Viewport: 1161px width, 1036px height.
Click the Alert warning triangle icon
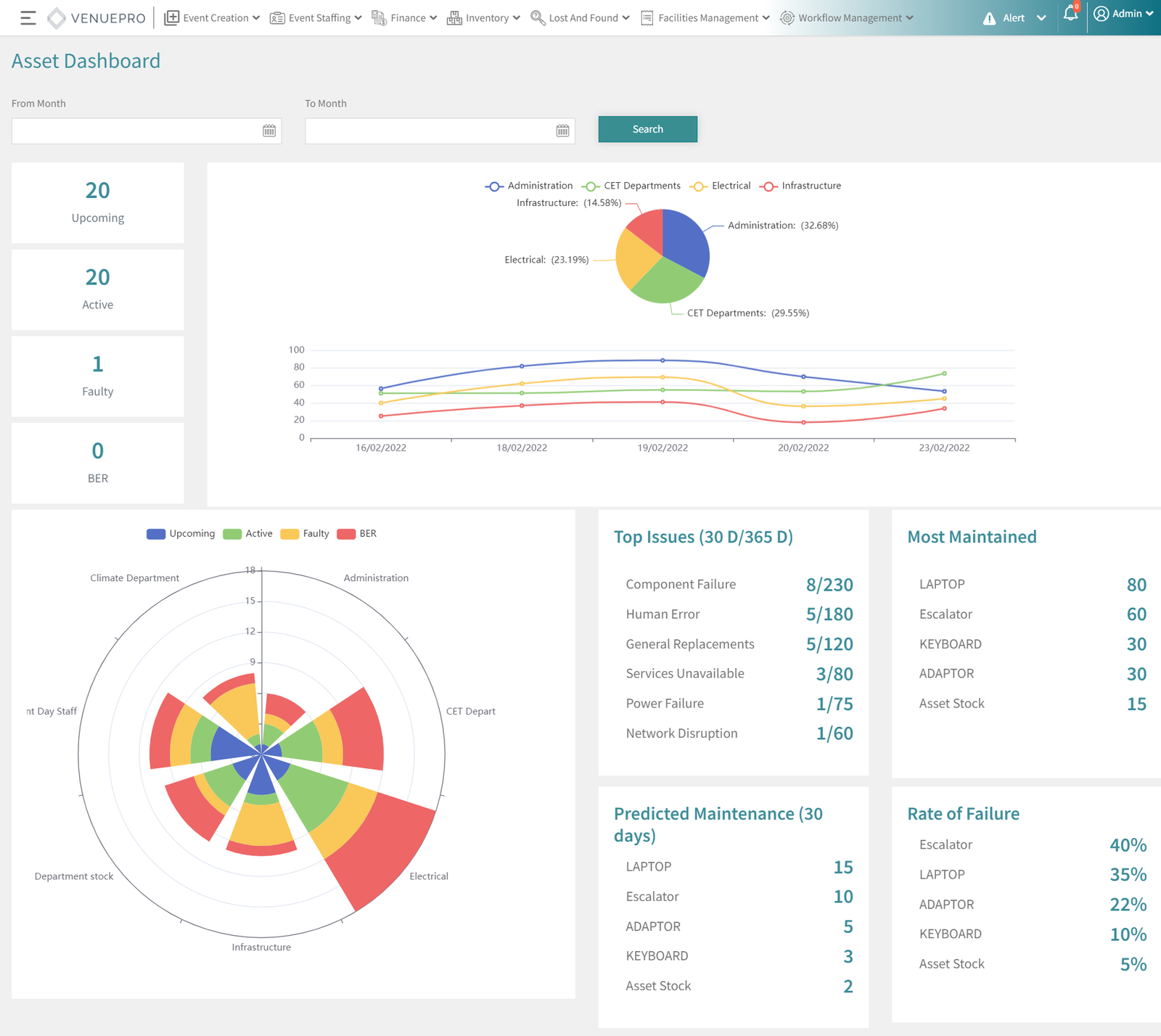pos(989,19)
